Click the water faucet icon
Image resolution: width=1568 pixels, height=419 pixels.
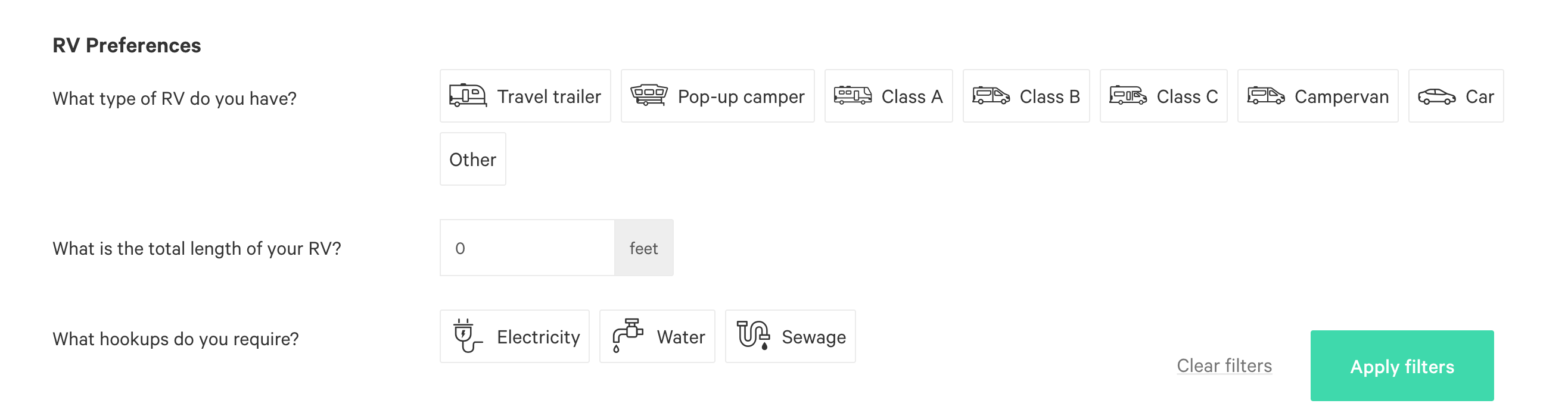(628, 336)
